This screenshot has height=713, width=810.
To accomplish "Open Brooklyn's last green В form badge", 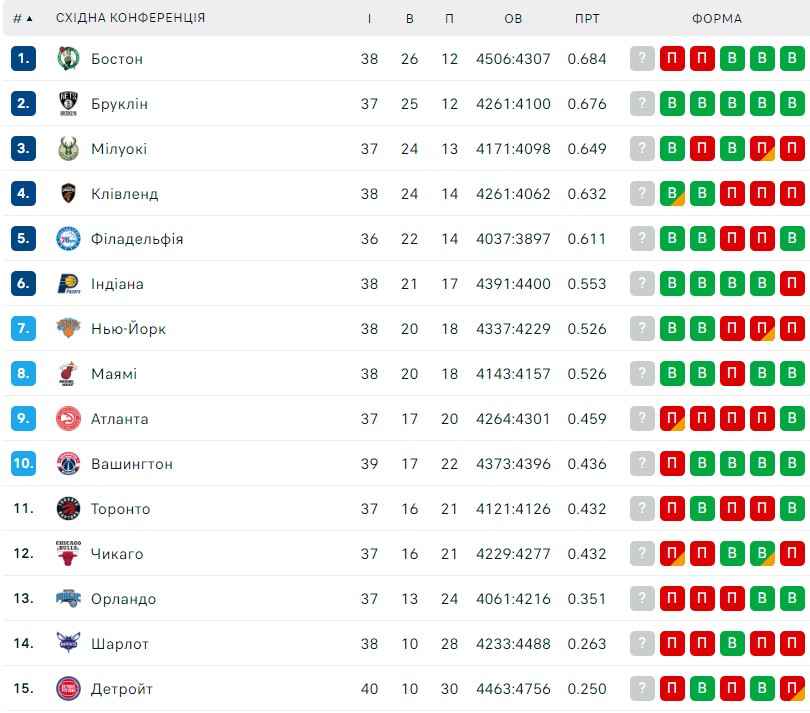I will click(x=792, y=103).
